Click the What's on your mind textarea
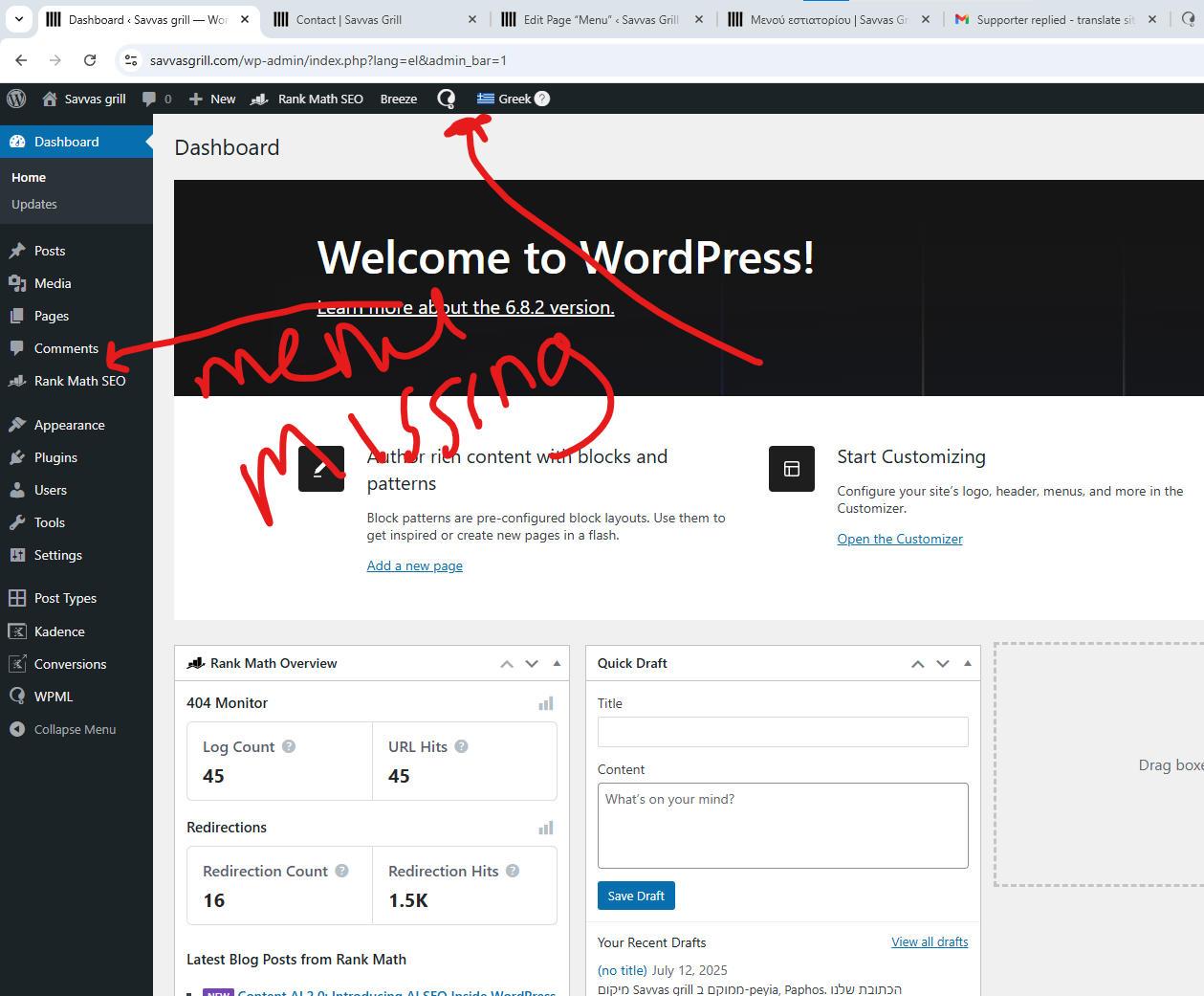 783,826
